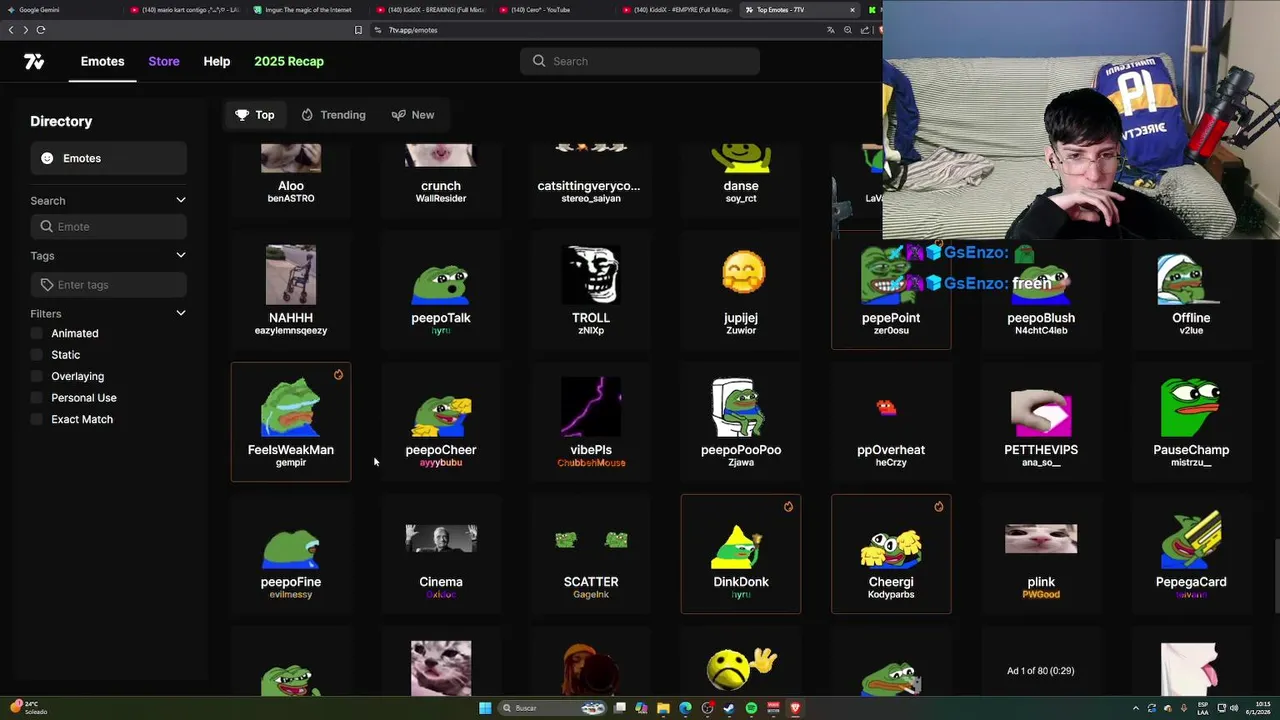Screen dimensions: 1280x720
Task: Switch to the New emotes tab
Action: coord(412,115)
